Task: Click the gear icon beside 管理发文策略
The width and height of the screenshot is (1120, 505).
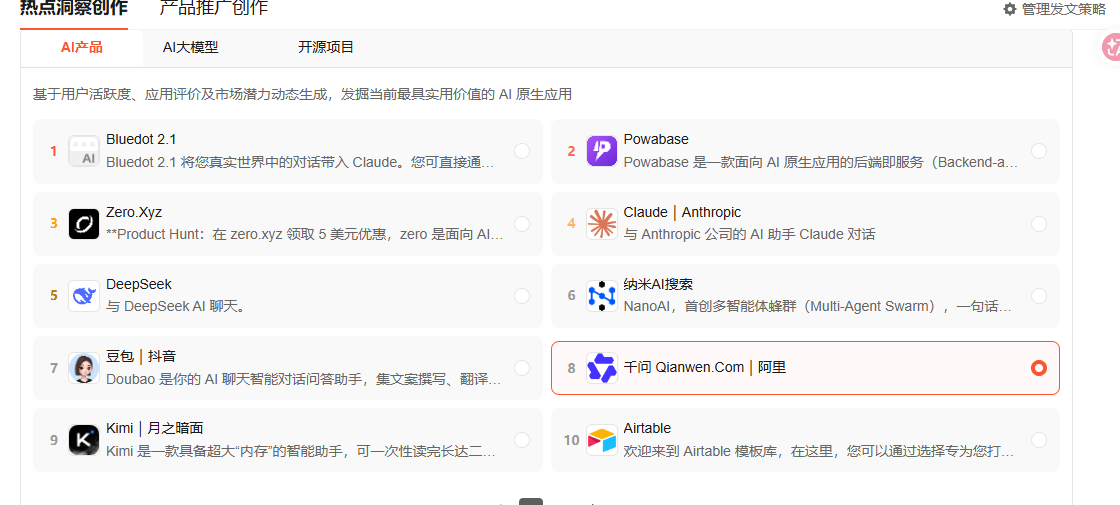Action: pyautogui.click(x=1009, y=9)
